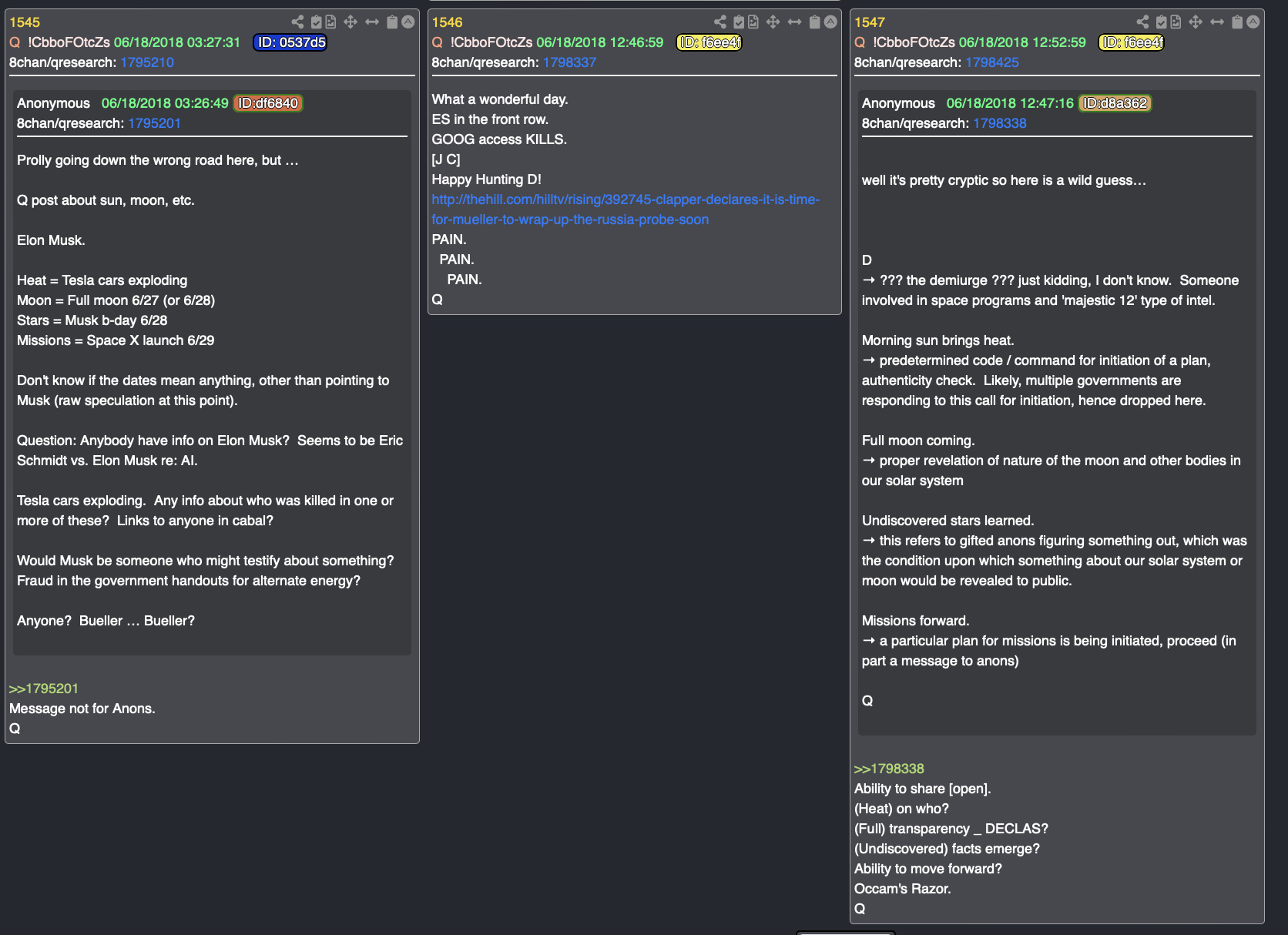Click the line '(Full) transparency _ DECLAS?'
The width and height of the screenshot is (1288, 935).
pyautogui.click(x=951, y=829)
